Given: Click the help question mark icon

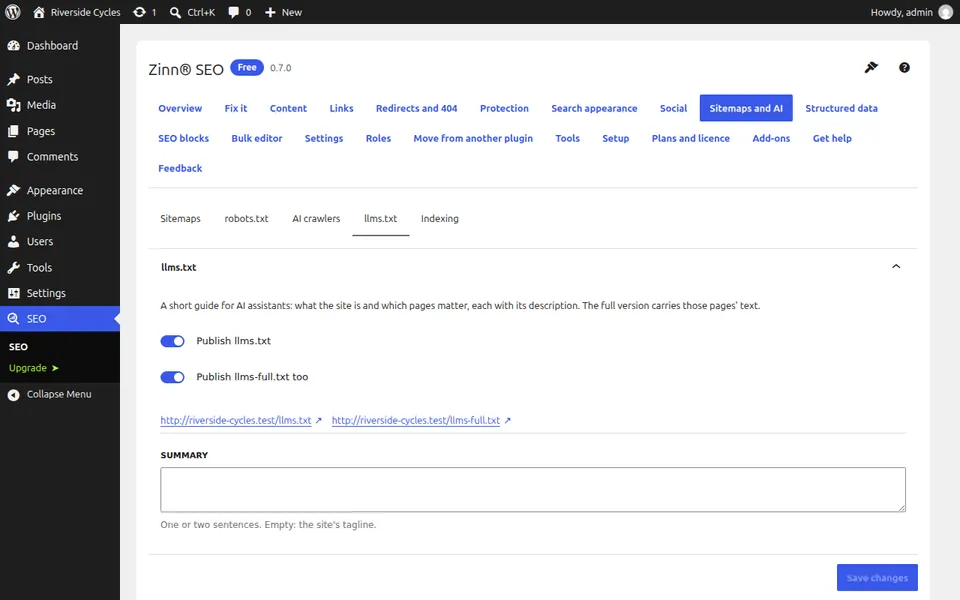Looking at the screenshot, I should [904, 67].
